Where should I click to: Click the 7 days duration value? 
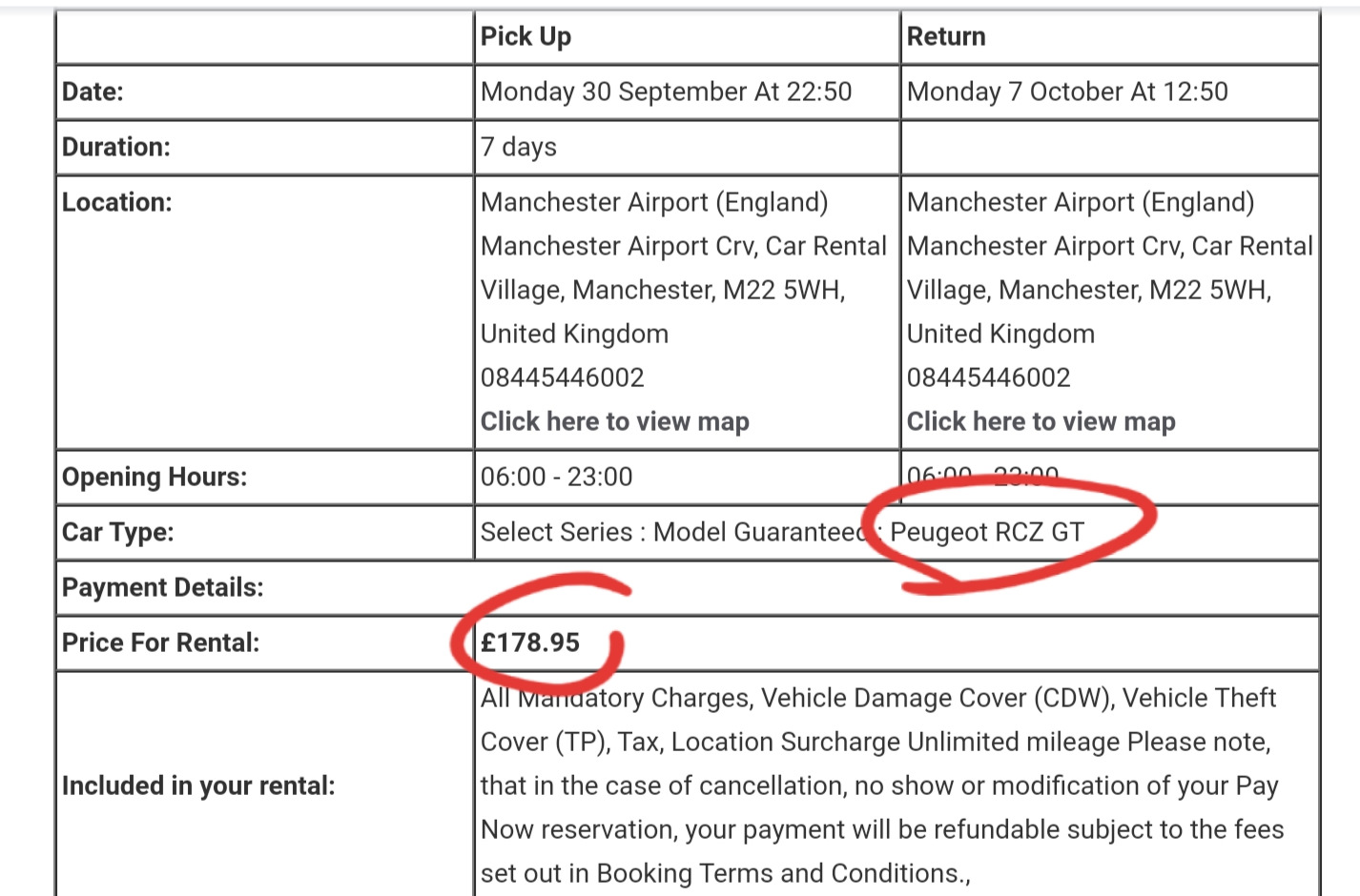(518, 147)
